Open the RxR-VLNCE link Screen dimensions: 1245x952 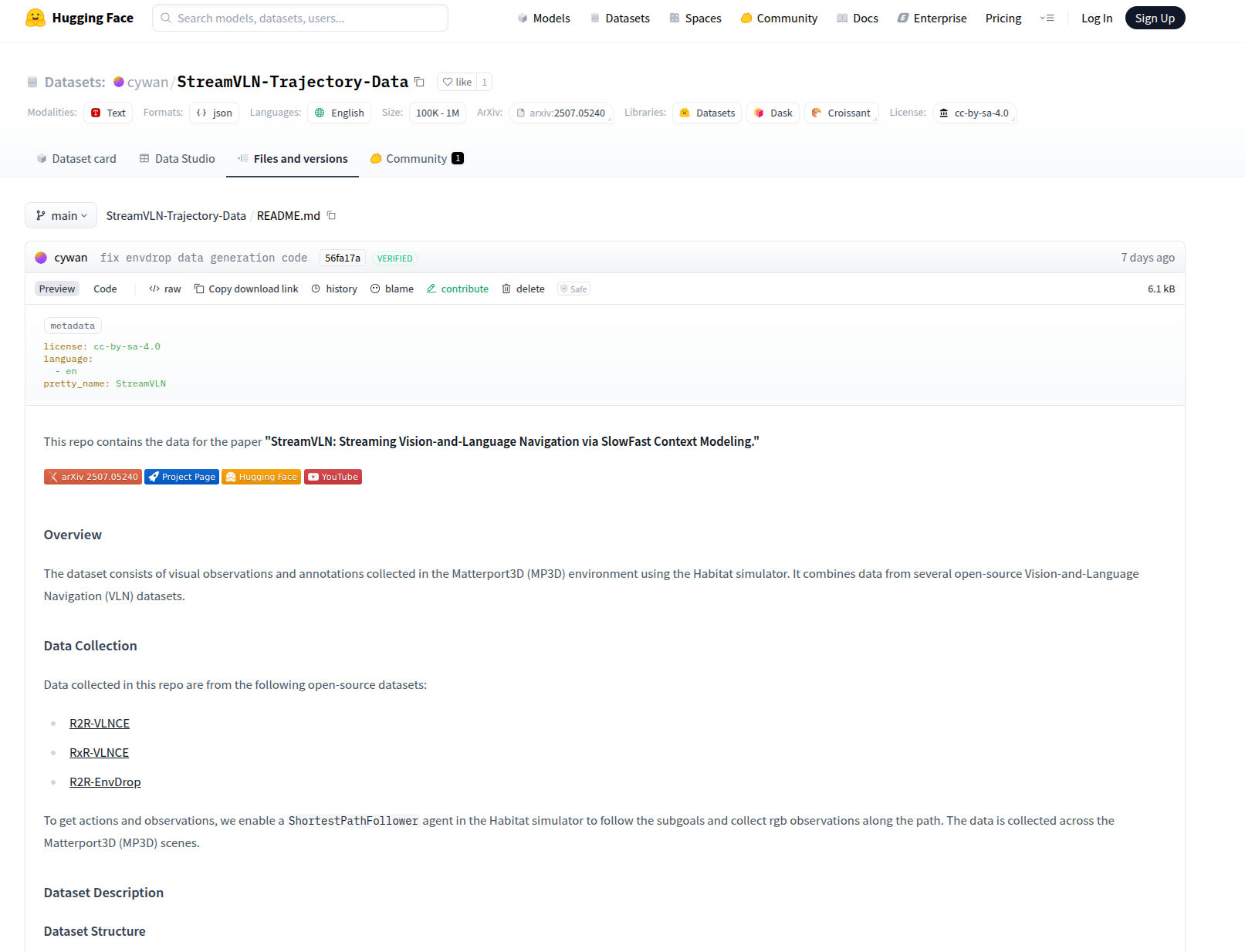(x=99, y=752)
